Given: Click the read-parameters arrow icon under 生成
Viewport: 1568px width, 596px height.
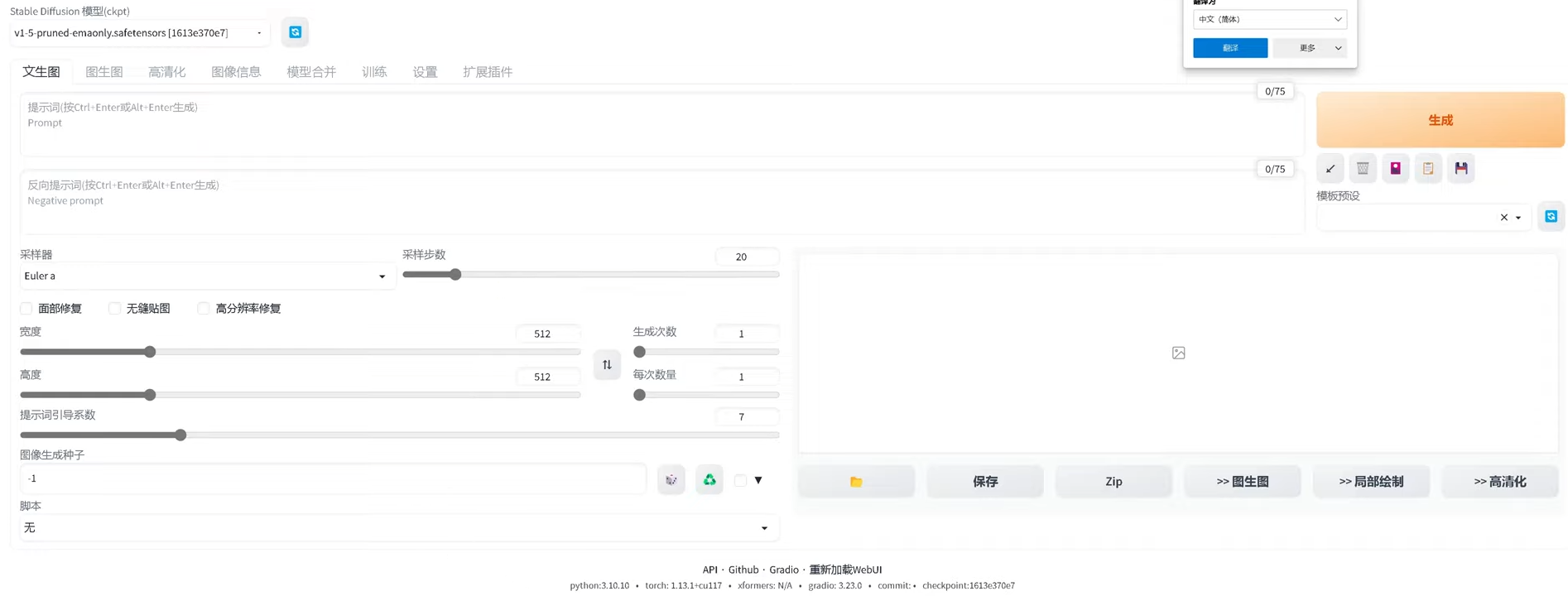Looking at the screenshot, I should coord(1330,169).
